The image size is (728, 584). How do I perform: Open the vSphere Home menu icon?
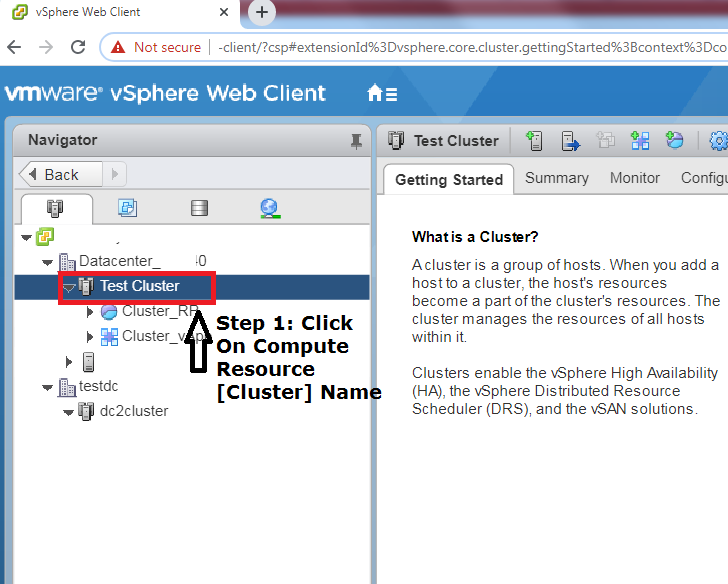tap(382, 94)
